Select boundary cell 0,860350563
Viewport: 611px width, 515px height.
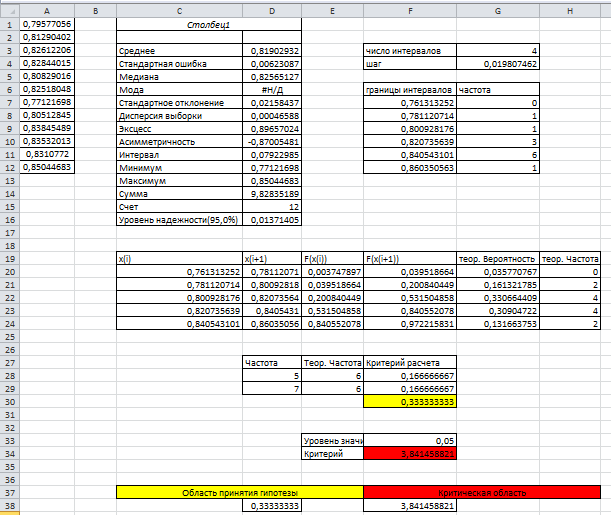tap(410, 168)
